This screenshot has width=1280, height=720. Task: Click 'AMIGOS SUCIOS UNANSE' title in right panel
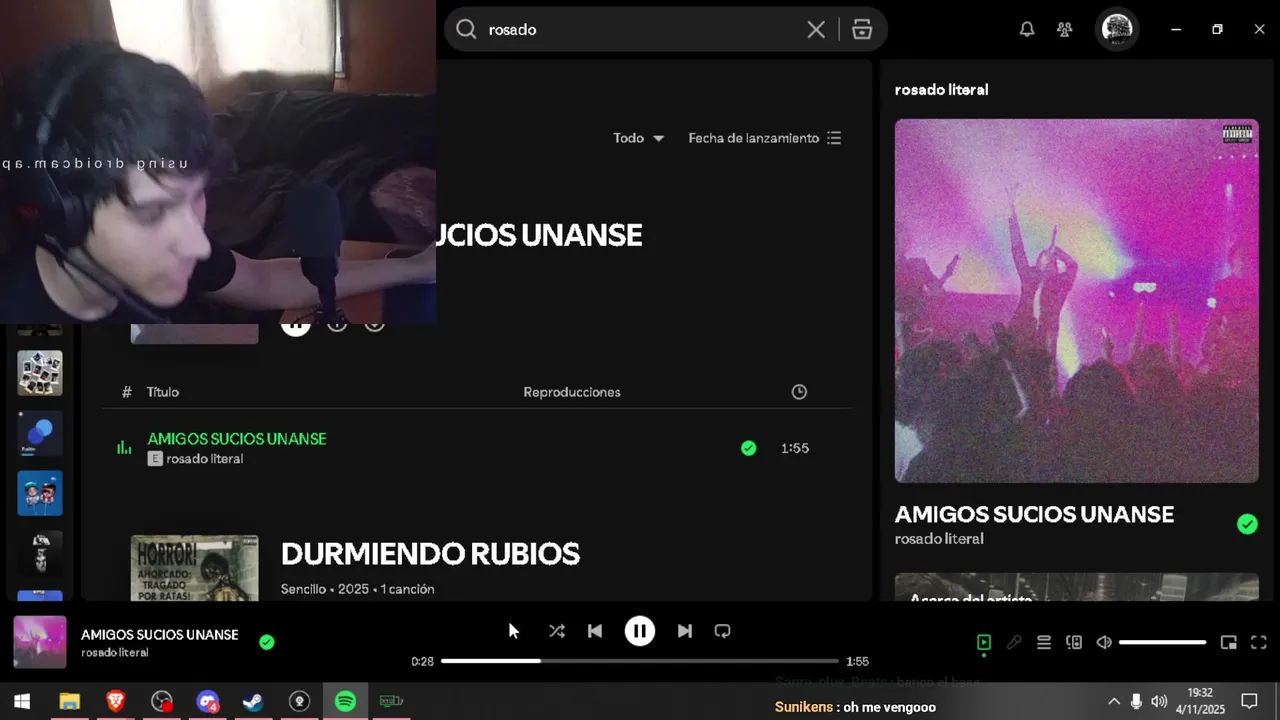1034,514
